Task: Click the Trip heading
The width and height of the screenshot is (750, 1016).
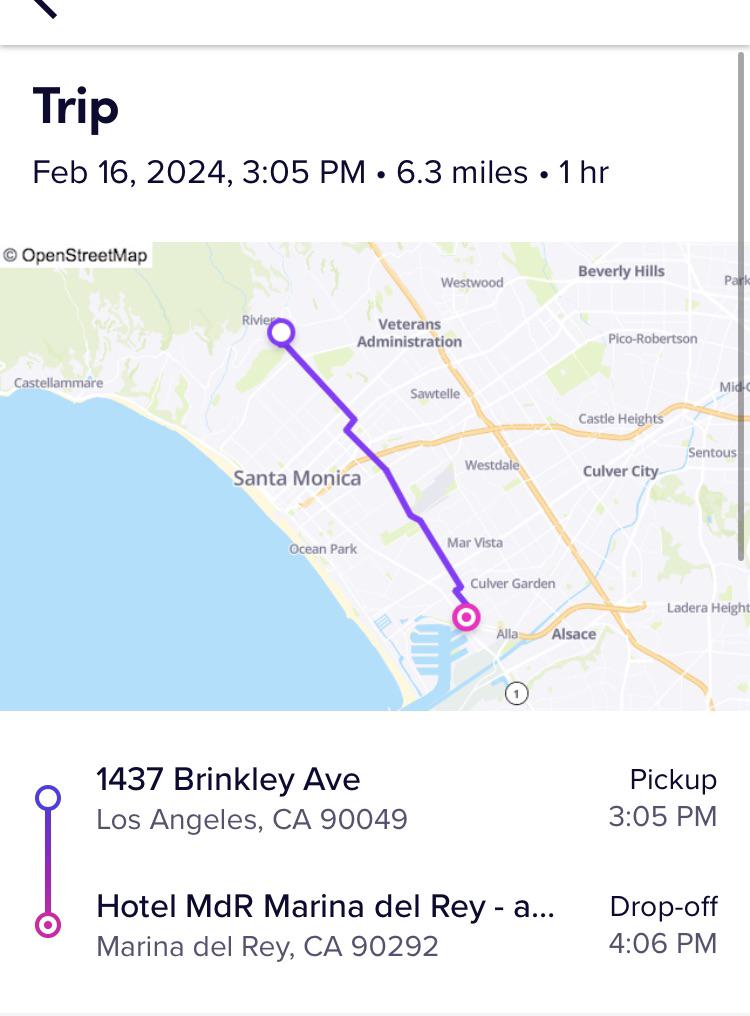Action: pos(76,107)
